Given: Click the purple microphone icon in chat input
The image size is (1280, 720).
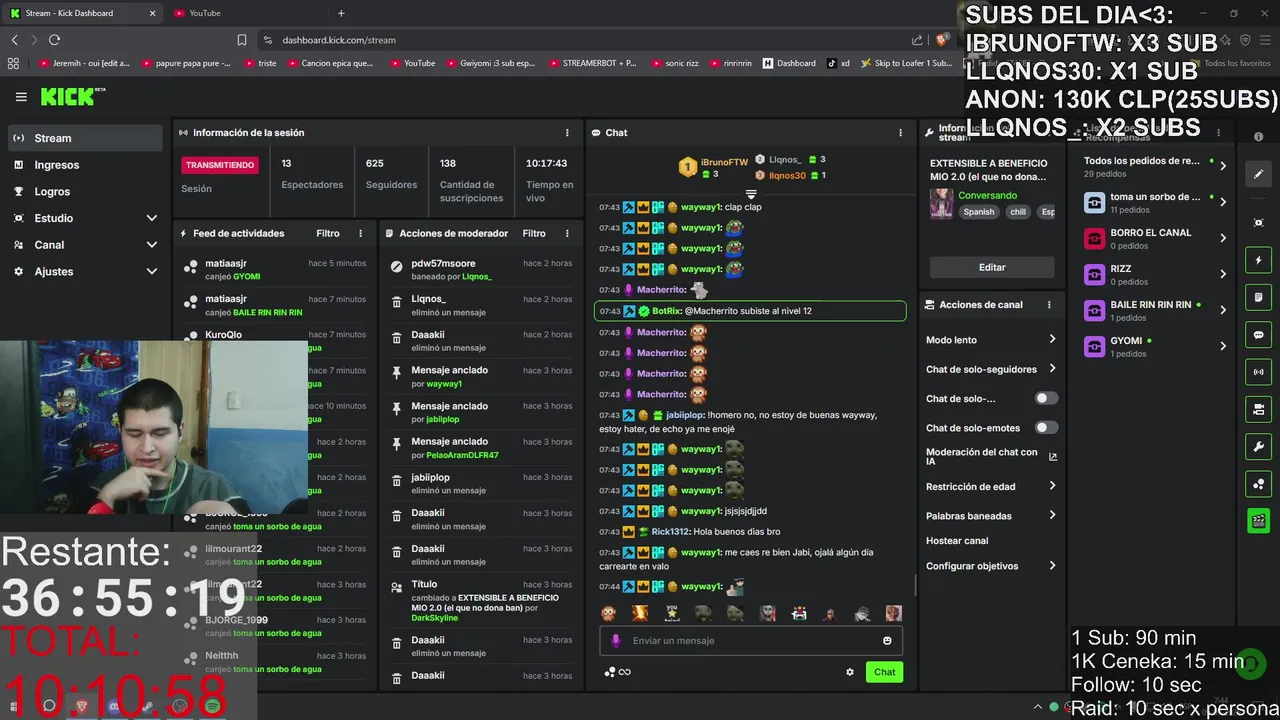Looking at the screenshot, I should tap(615, 641).
